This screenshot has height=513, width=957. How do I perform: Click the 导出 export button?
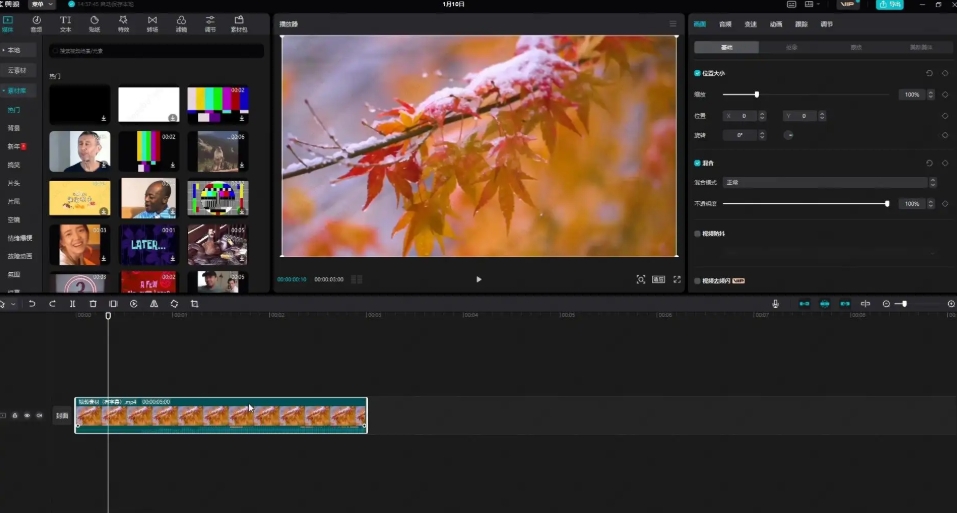(x=889, y=5)
